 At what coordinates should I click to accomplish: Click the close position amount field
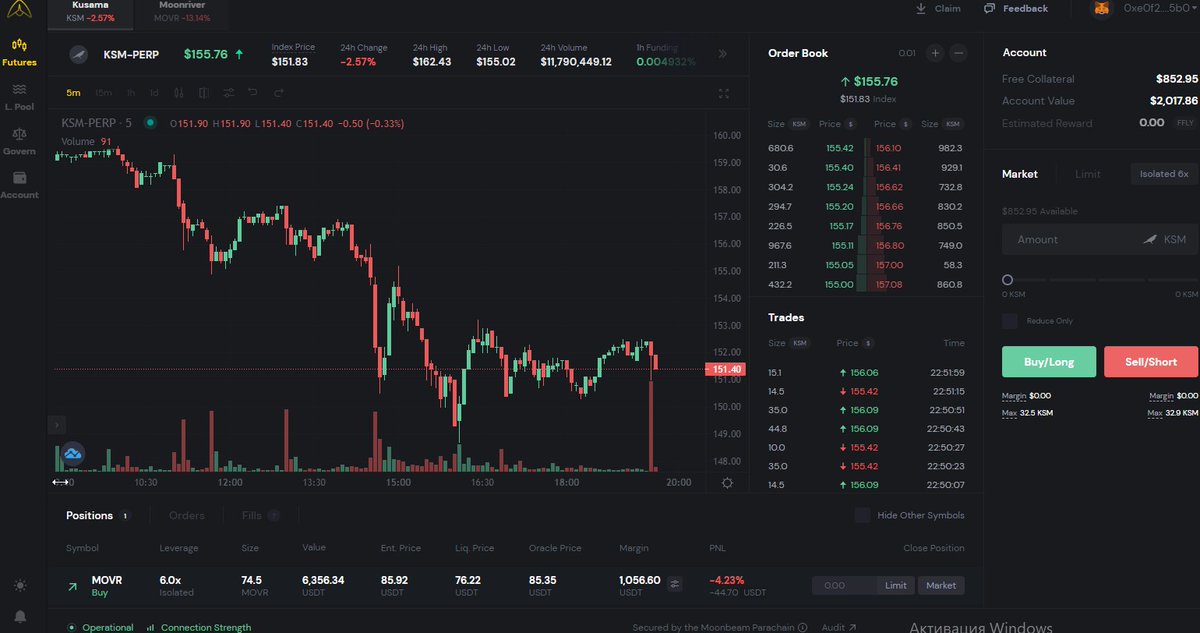pos(845,585)
